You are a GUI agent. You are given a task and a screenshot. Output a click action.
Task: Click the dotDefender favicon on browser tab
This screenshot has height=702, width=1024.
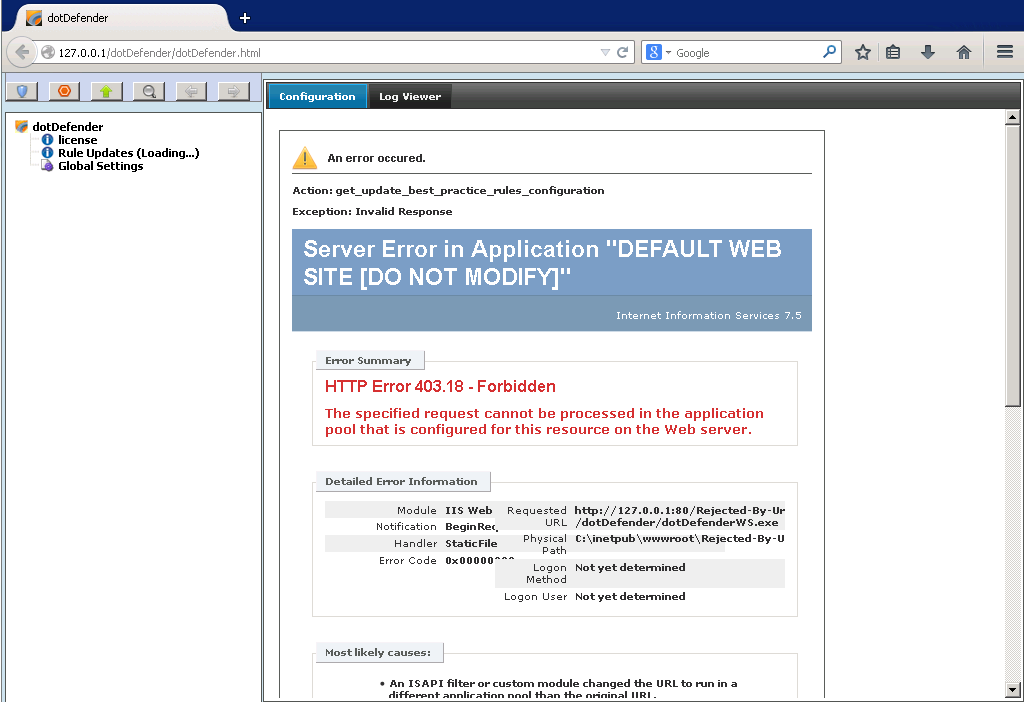34,18
